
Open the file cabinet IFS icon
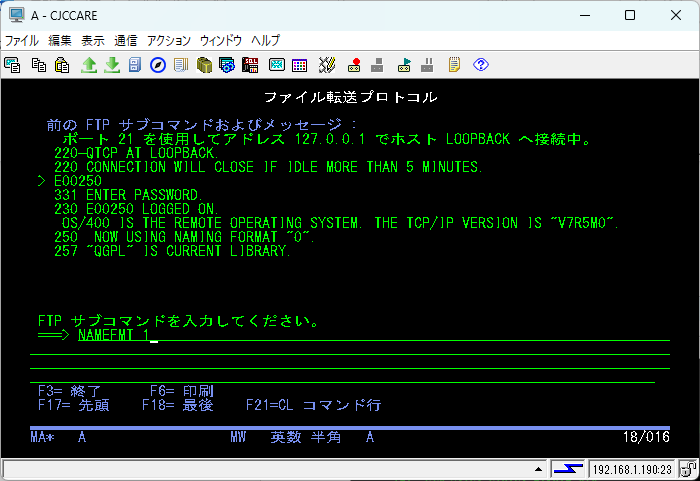coord(135,65)
